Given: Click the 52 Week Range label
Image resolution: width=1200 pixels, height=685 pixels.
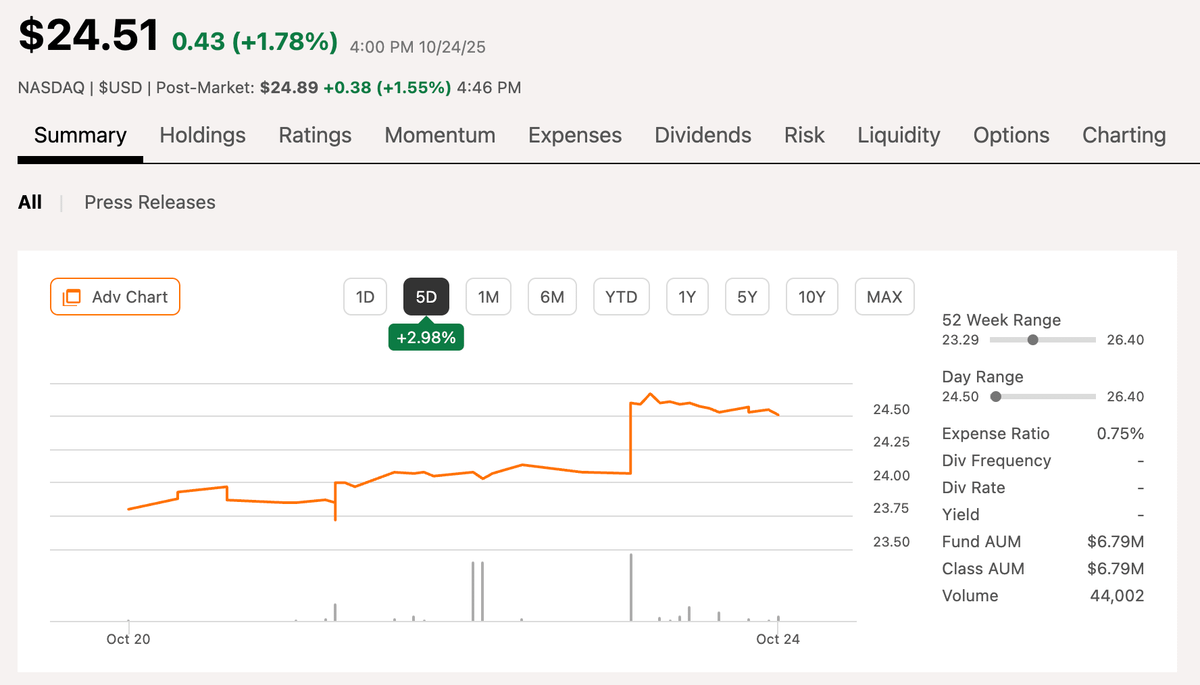Looking at the screenshot, I should 1001,320.
